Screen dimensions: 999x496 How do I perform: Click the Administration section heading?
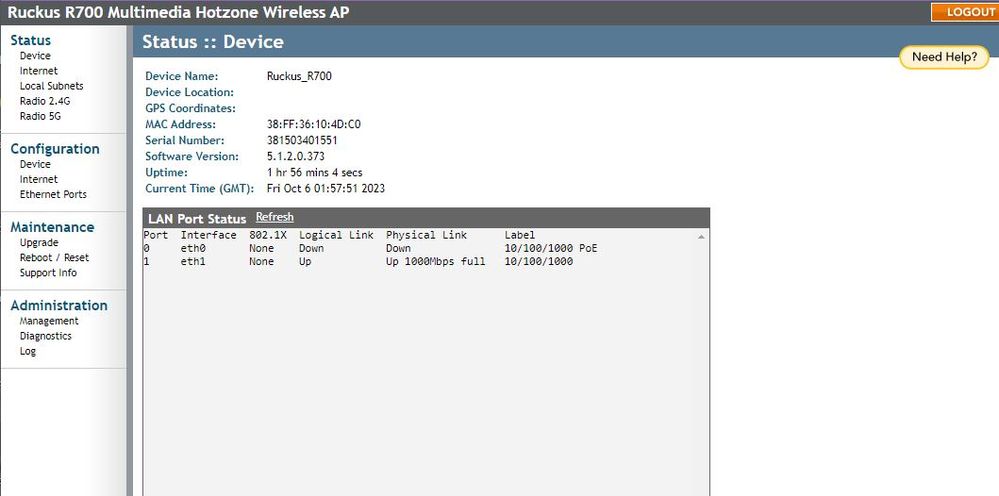(x=59, y=305)
